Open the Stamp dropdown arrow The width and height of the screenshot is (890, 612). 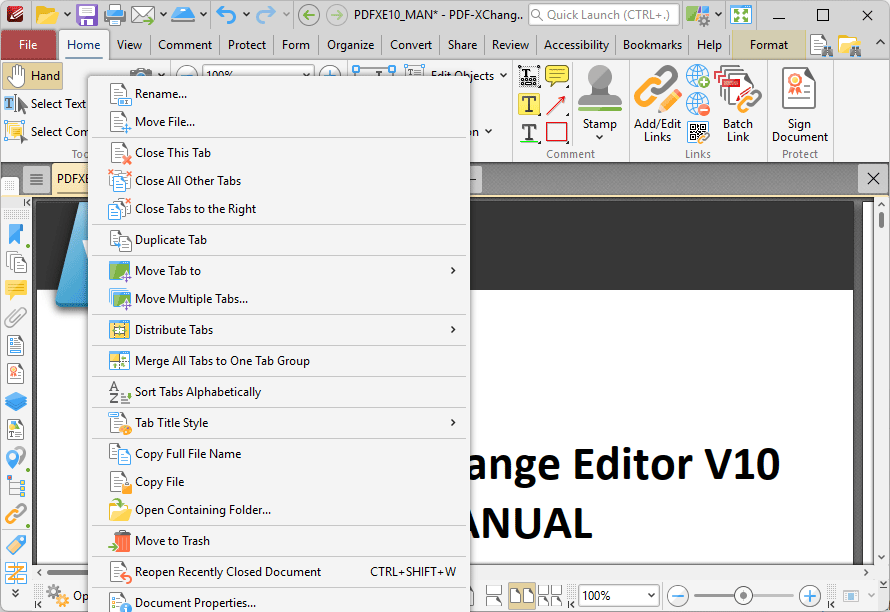pyautogui.click(x=599, y=137)
